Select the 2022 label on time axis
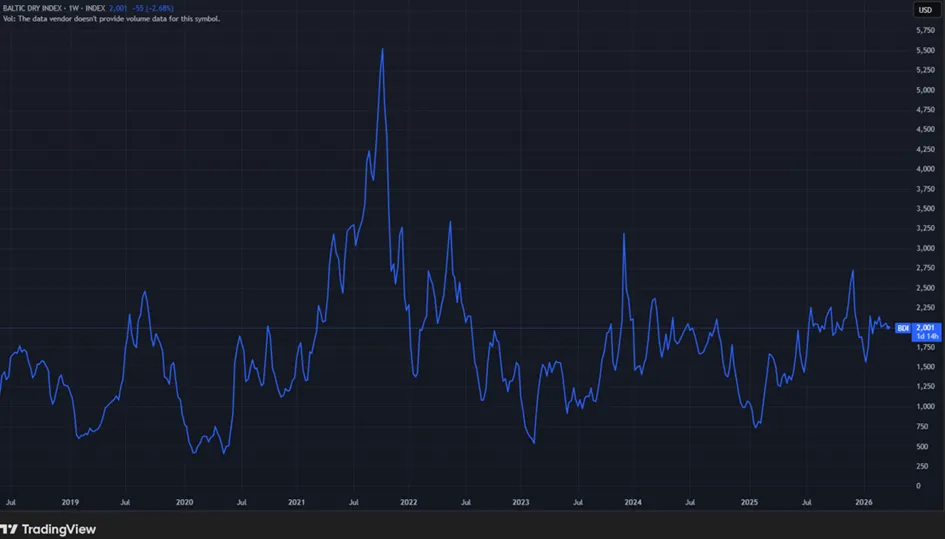945x539 pixels. (x=408, y=502)
